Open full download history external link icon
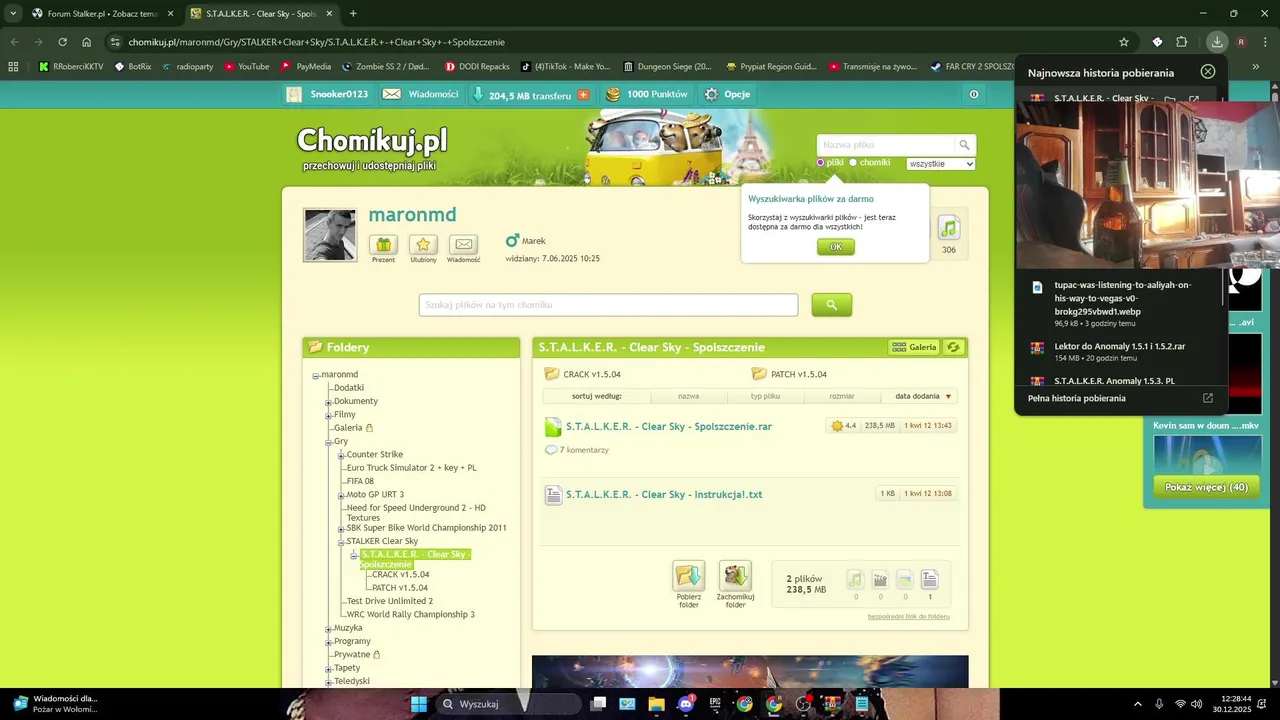The height and width of the screenshot is (720, 1280). tap(1208, 398)
